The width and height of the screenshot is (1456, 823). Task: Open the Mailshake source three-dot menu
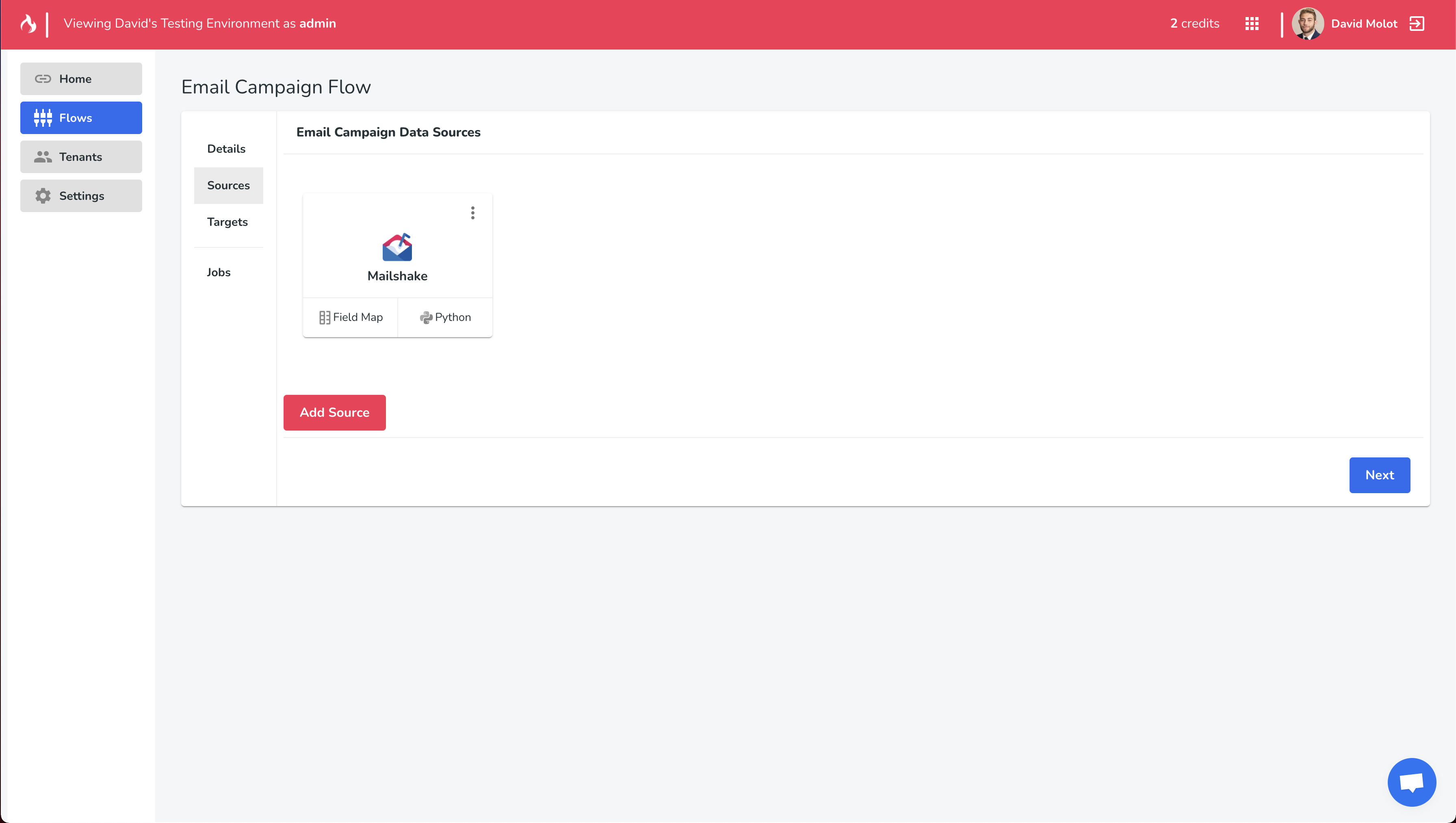[x=472, y=212]
